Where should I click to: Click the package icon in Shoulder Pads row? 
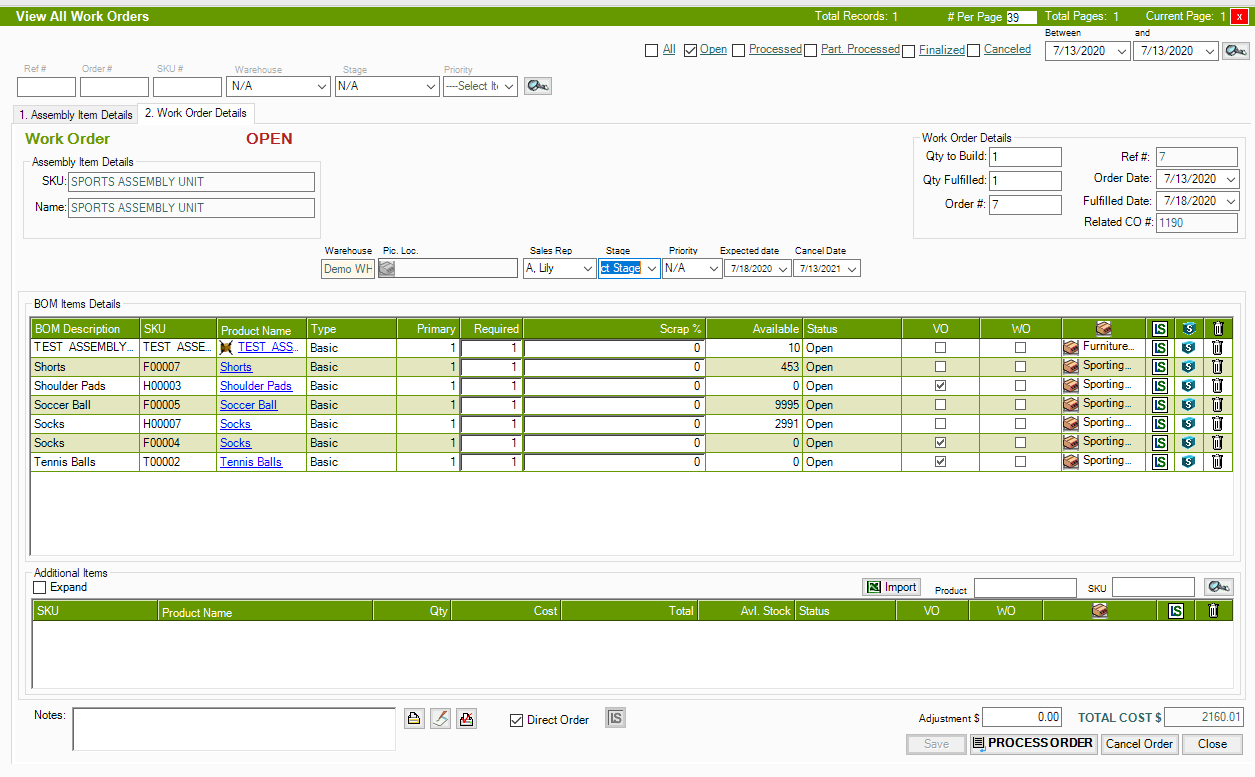click(1070, 386)
